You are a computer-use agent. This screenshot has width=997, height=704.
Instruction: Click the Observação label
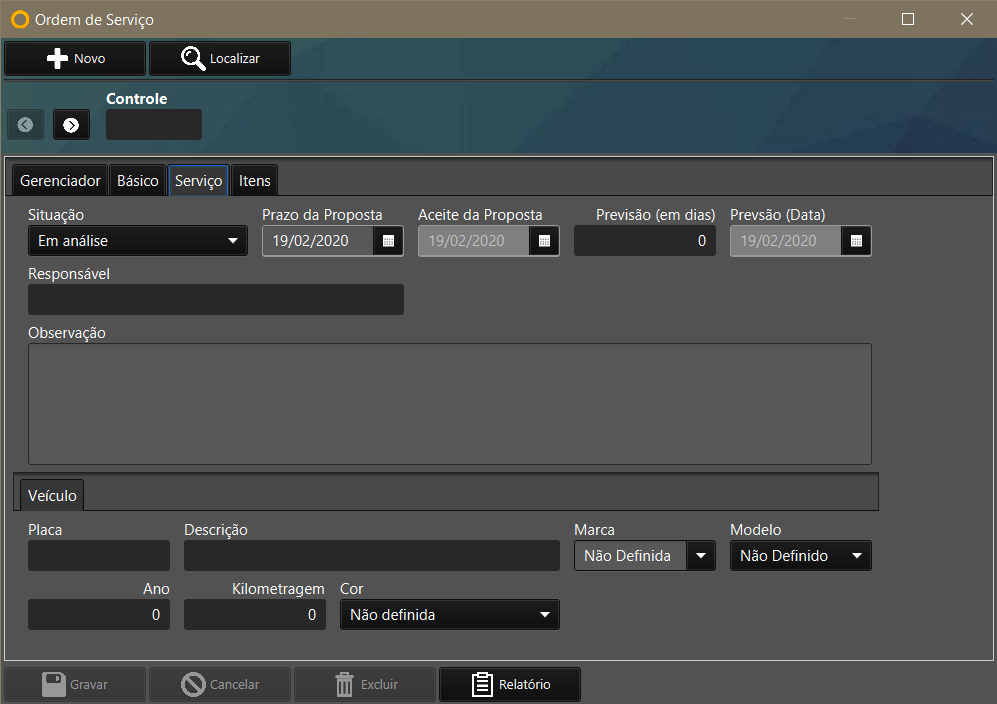pos(67,333)
